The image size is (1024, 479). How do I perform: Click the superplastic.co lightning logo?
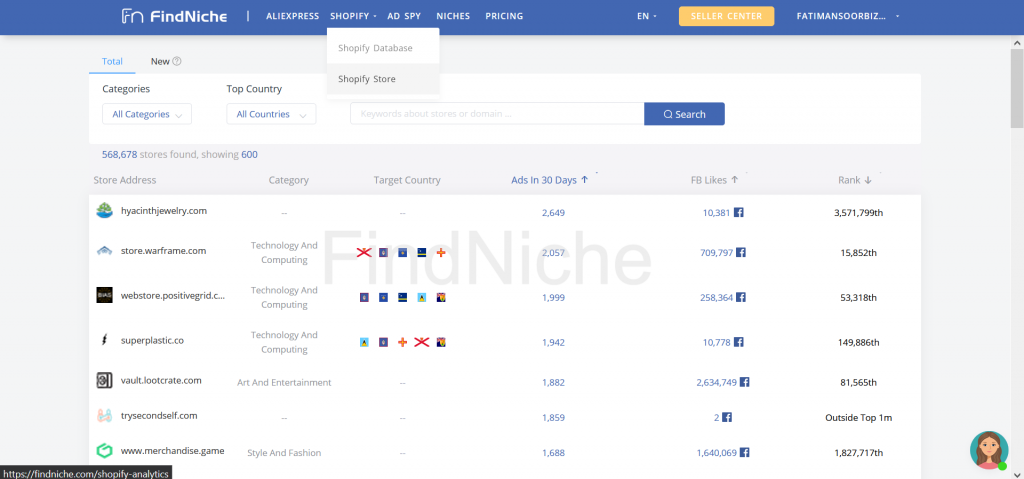104,340
